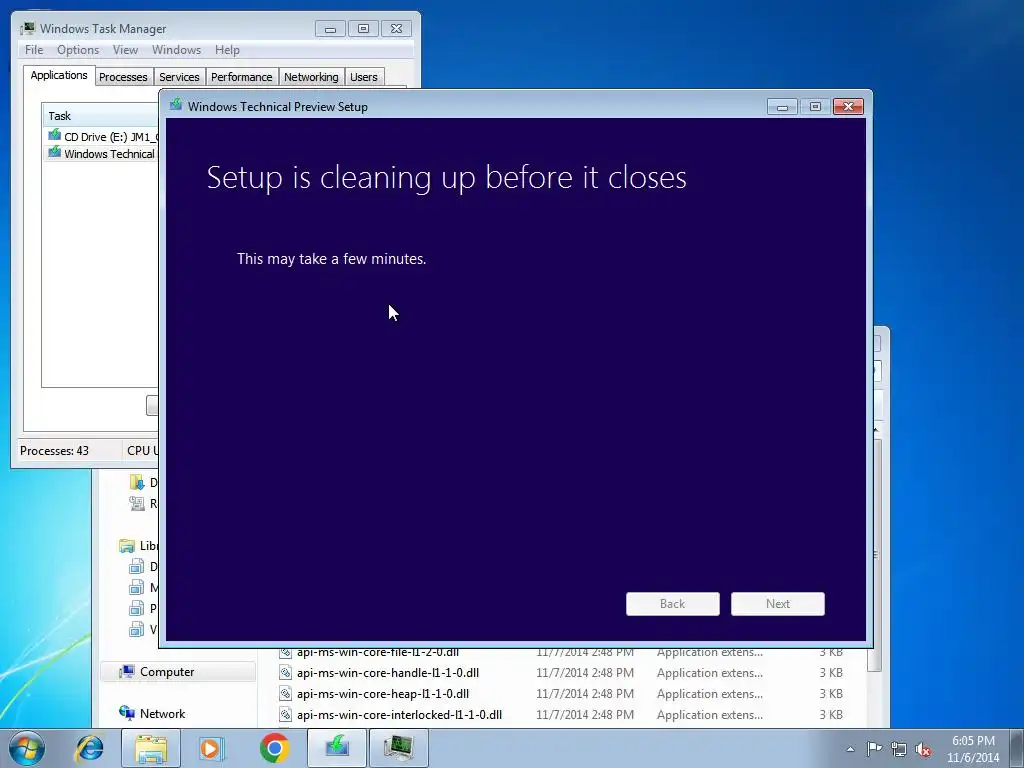Viewport: 1024px width, 768px height.
Task: Click Libraries folder icon in Explorer
Action: [x=127, y=546]
